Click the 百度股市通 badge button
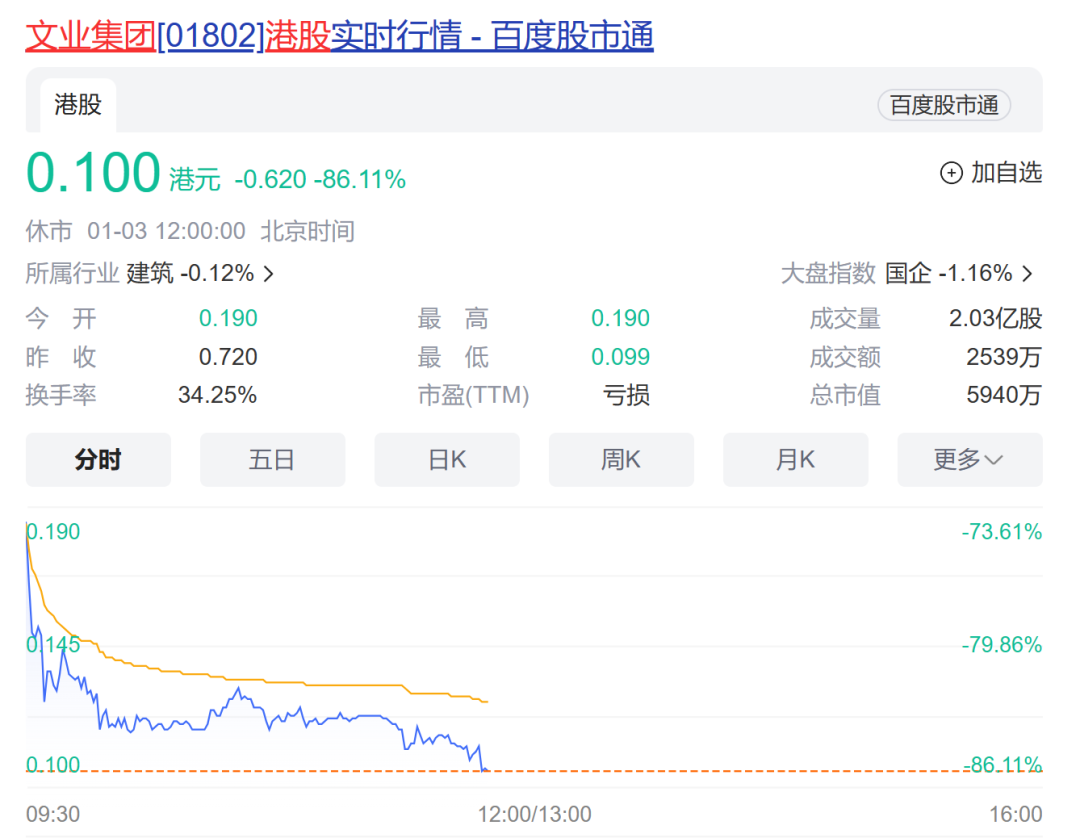The height and width of the screenshot is (838, 1080). click(944, 105)
